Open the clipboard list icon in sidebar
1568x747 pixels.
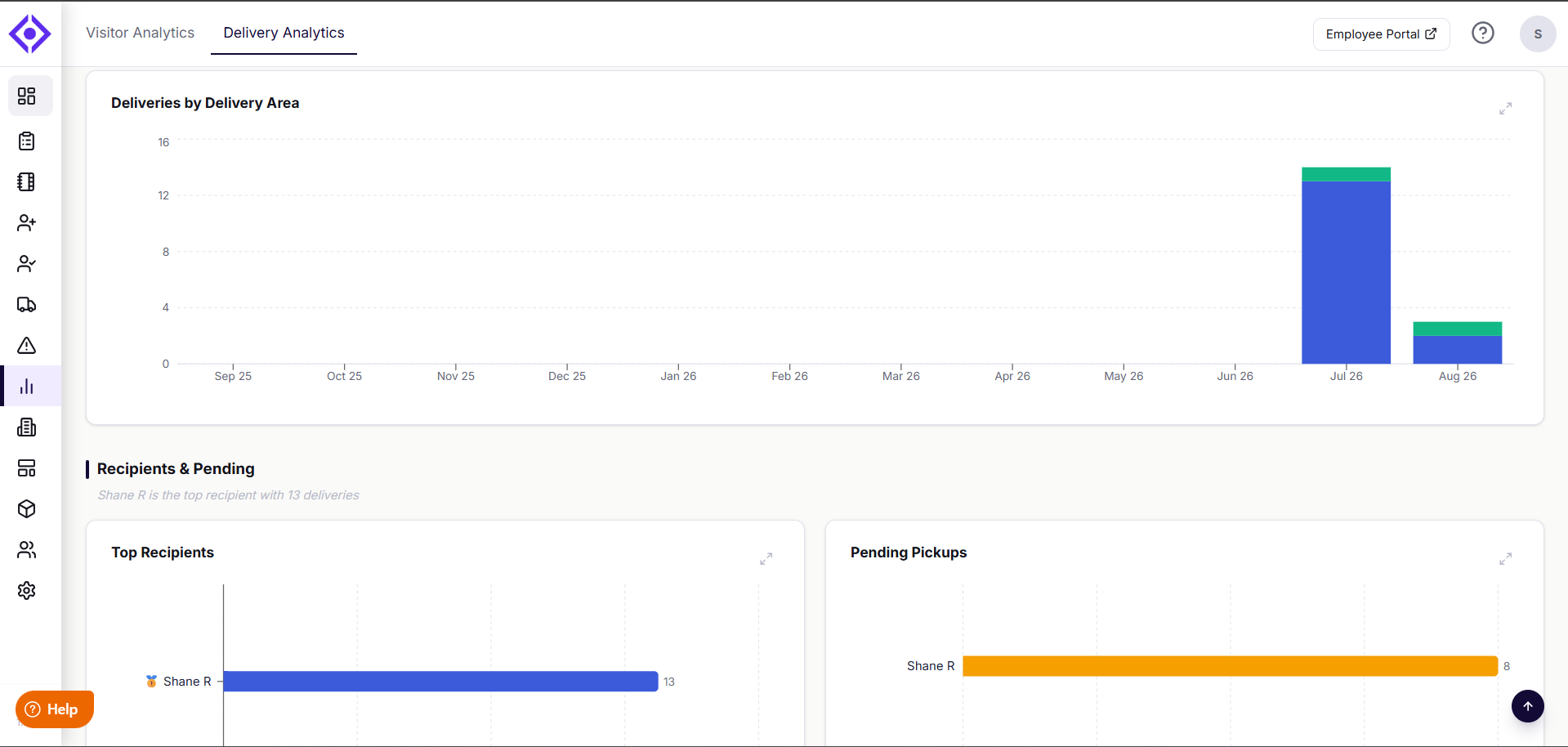point(27,141)
